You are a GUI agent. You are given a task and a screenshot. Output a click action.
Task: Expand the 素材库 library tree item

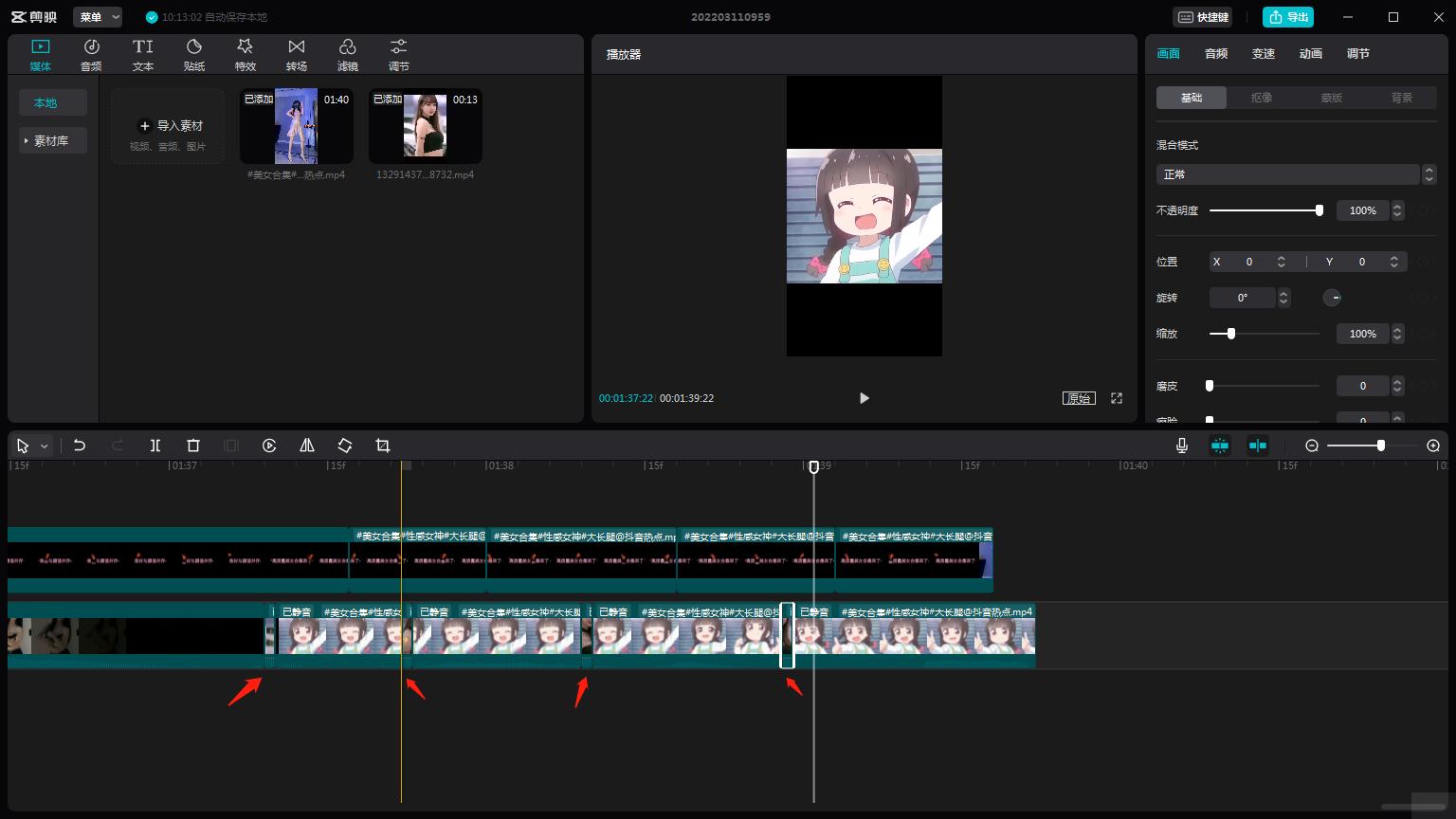tap(52, 140)
